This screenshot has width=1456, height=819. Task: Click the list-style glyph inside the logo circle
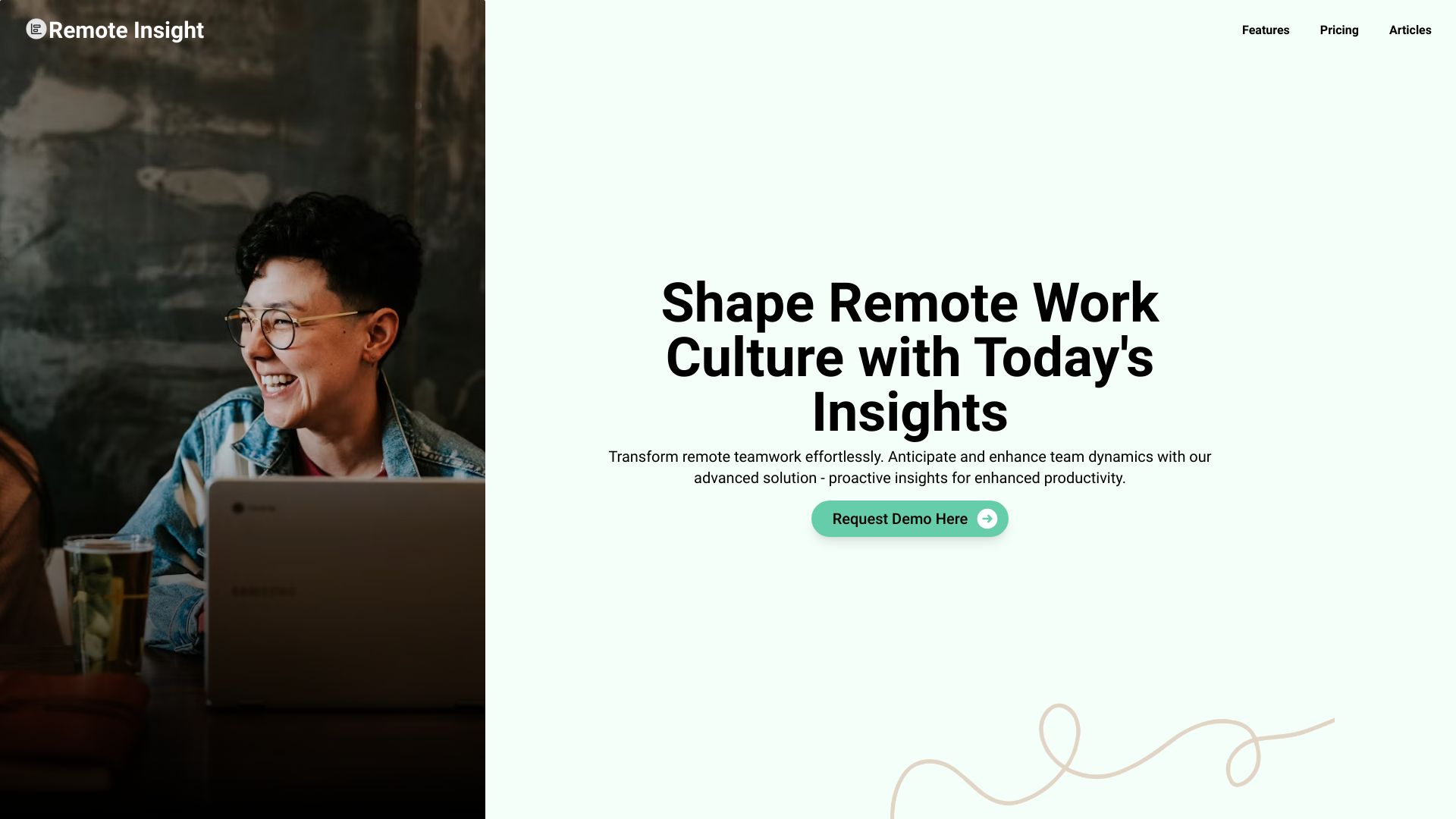pyautogui.click(x=35, y=30)
